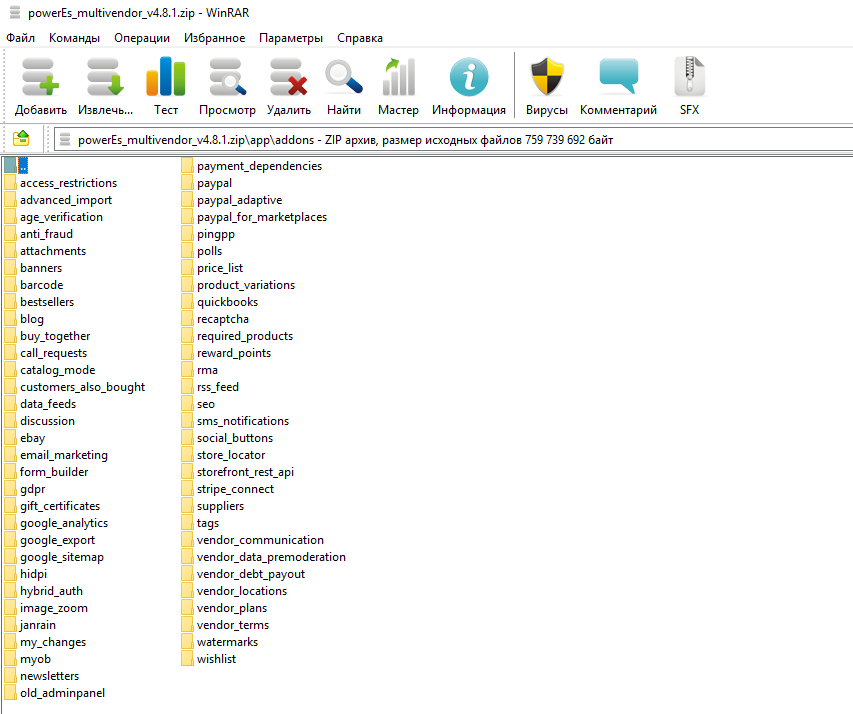Select the vendor_data_premoderation folder name
Image resolution: width=853 pixels, height=714 pixels.
(x=271, y=557)
